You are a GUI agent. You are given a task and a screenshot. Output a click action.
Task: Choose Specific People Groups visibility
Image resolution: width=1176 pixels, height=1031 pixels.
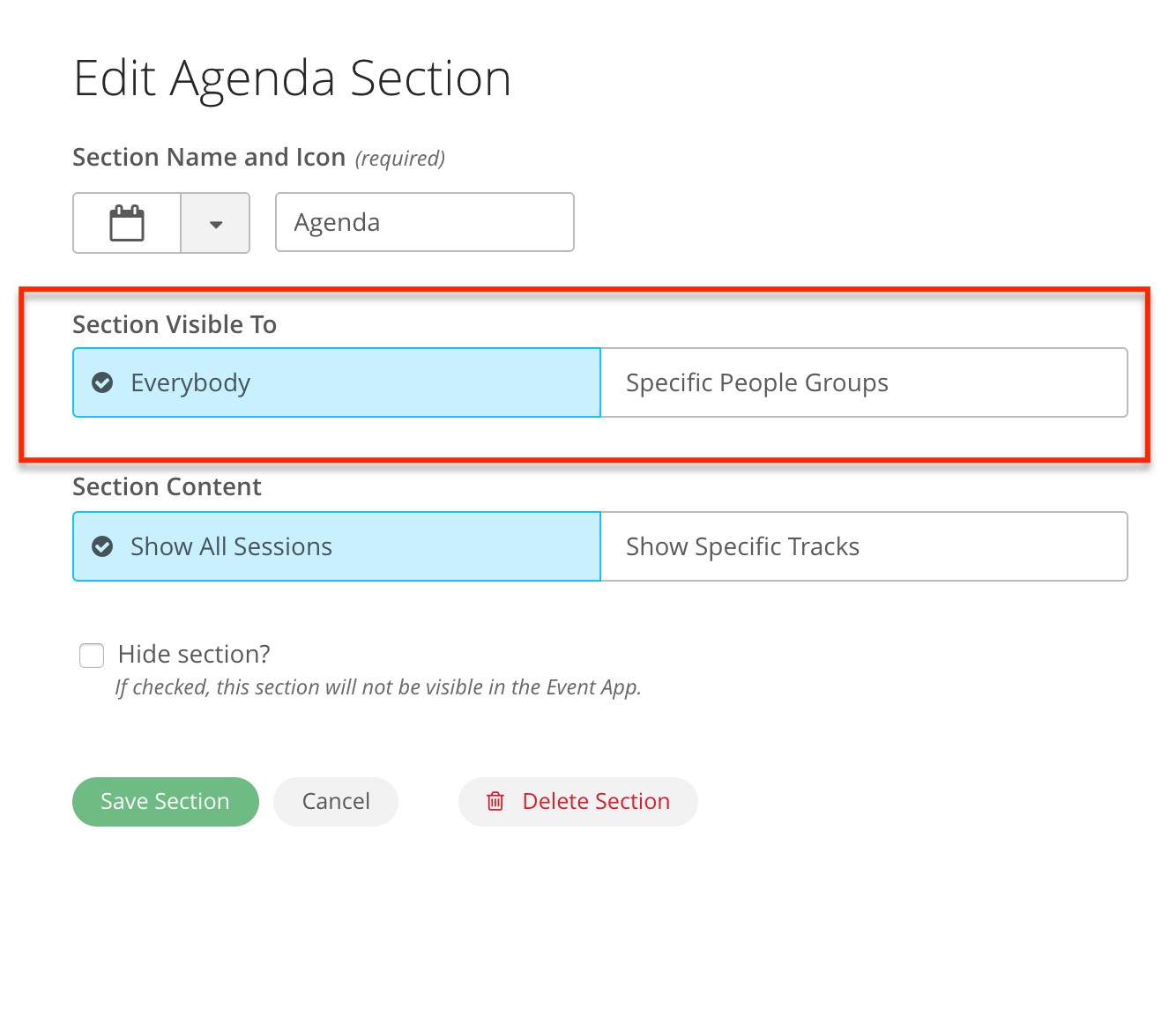click(864, 382)
